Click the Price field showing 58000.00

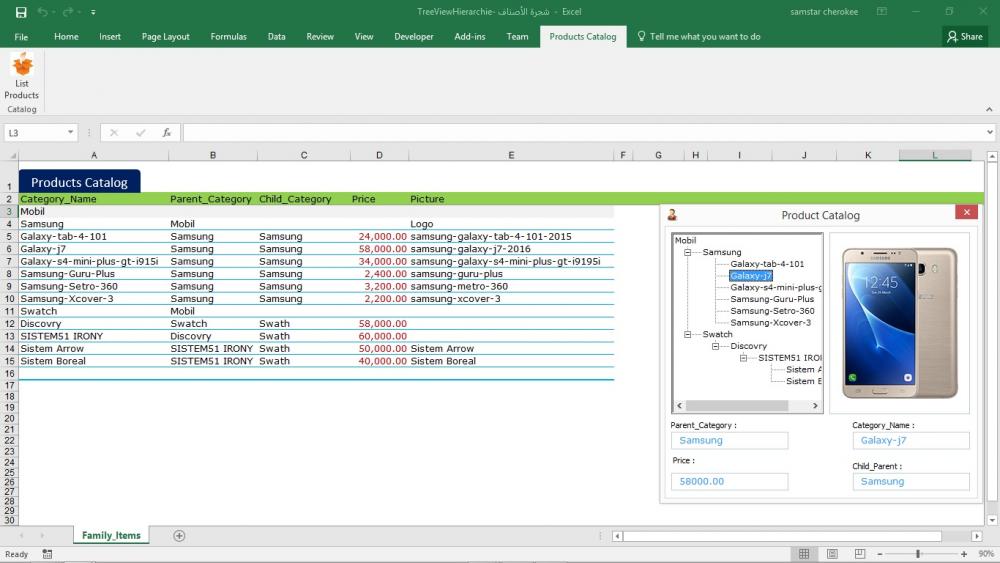[730, 481]
